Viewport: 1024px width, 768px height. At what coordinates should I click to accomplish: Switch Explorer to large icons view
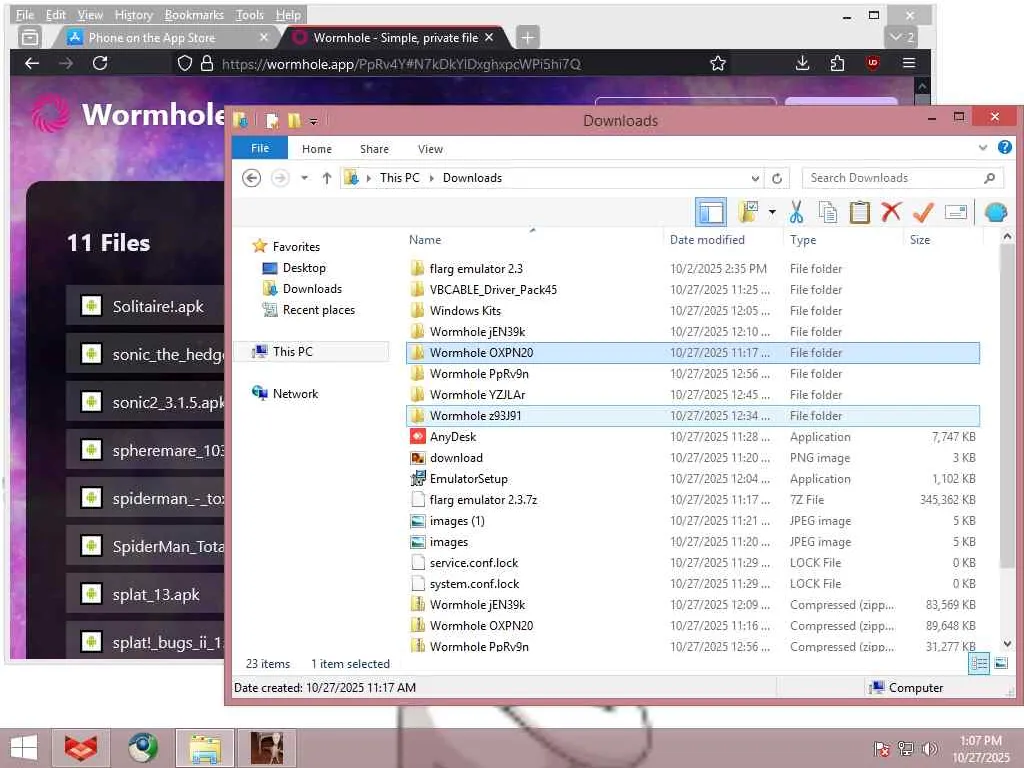pyautogui.click(x=1000, y=664)
